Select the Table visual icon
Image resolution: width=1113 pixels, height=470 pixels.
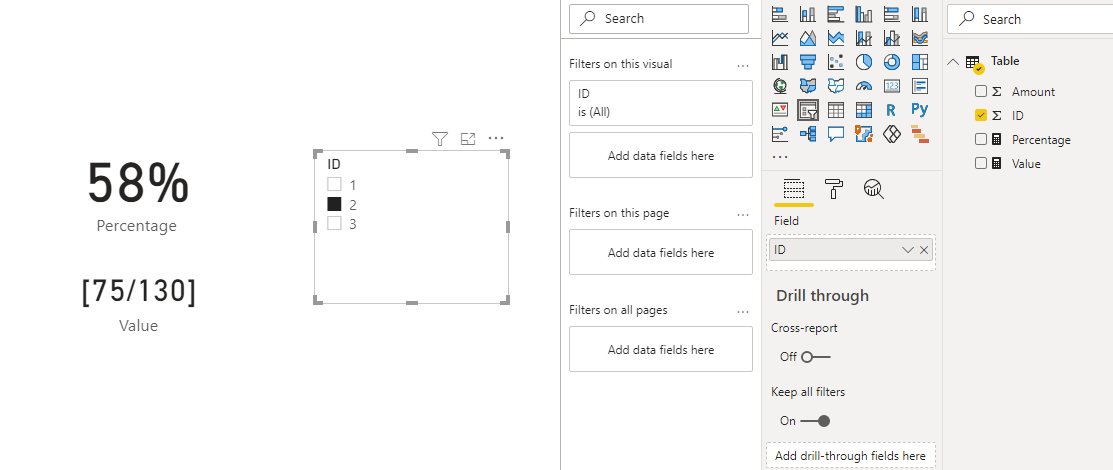835,110
